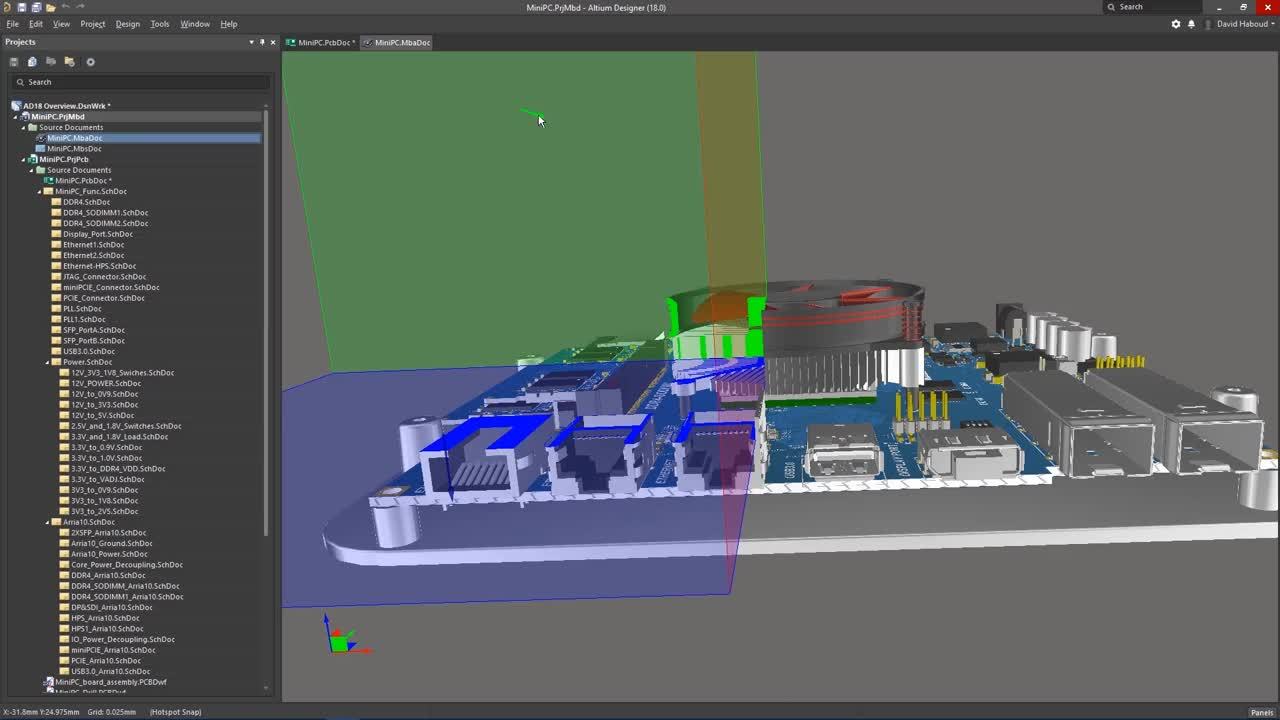
Task: Open Altium preferences with the gear icon near top right
Action: [1176, 23]
